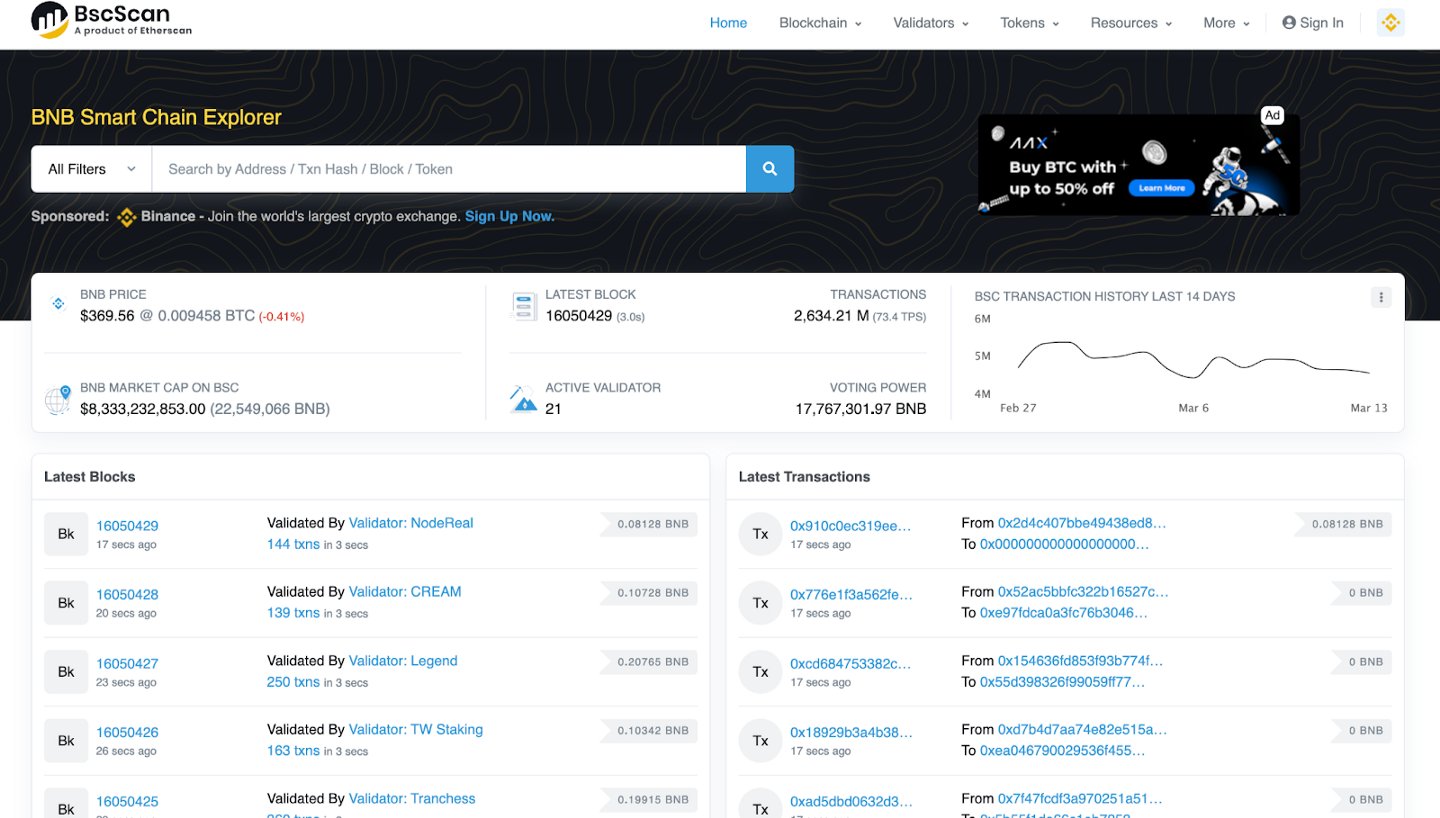Click Bk icon for block 16050427
The height and width of the screenshot is (818, 1440).
pos(66,672)
